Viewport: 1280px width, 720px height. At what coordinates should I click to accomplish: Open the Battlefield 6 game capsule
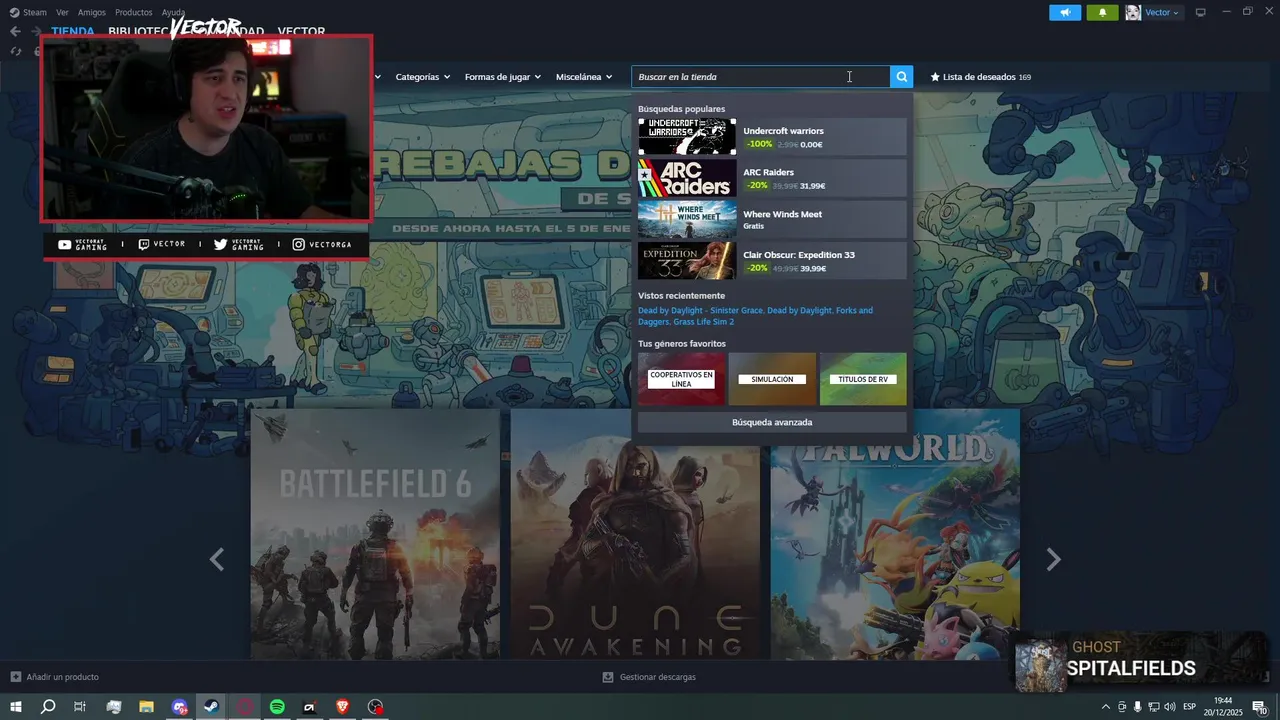pos(375,534)
